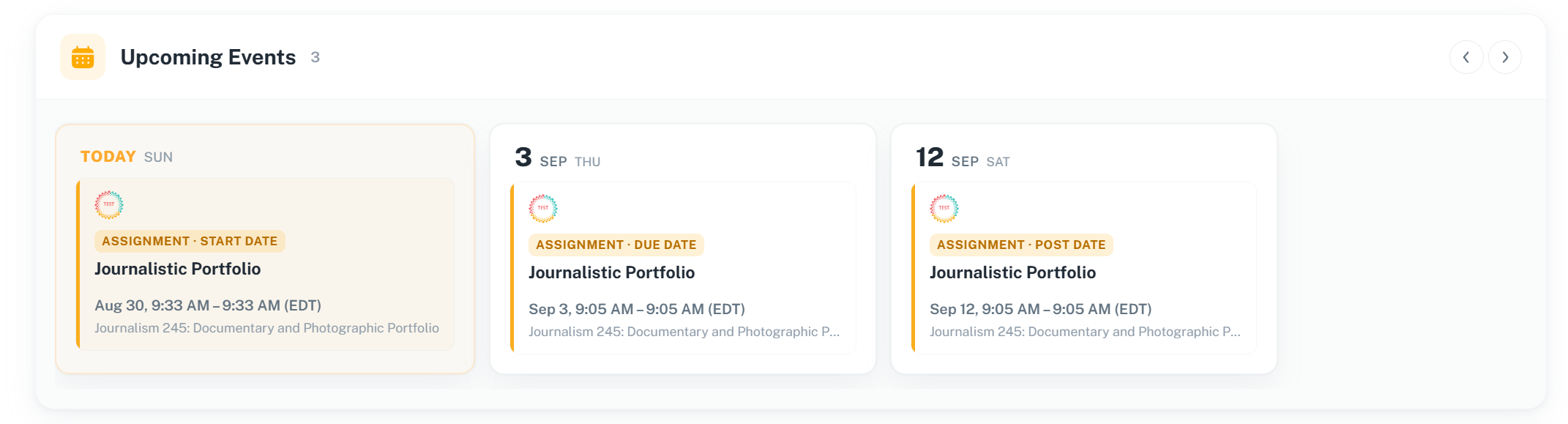1568x424 pixels.
Task: Select the Upcoming Events heading
Action: (x=208, y=57)
